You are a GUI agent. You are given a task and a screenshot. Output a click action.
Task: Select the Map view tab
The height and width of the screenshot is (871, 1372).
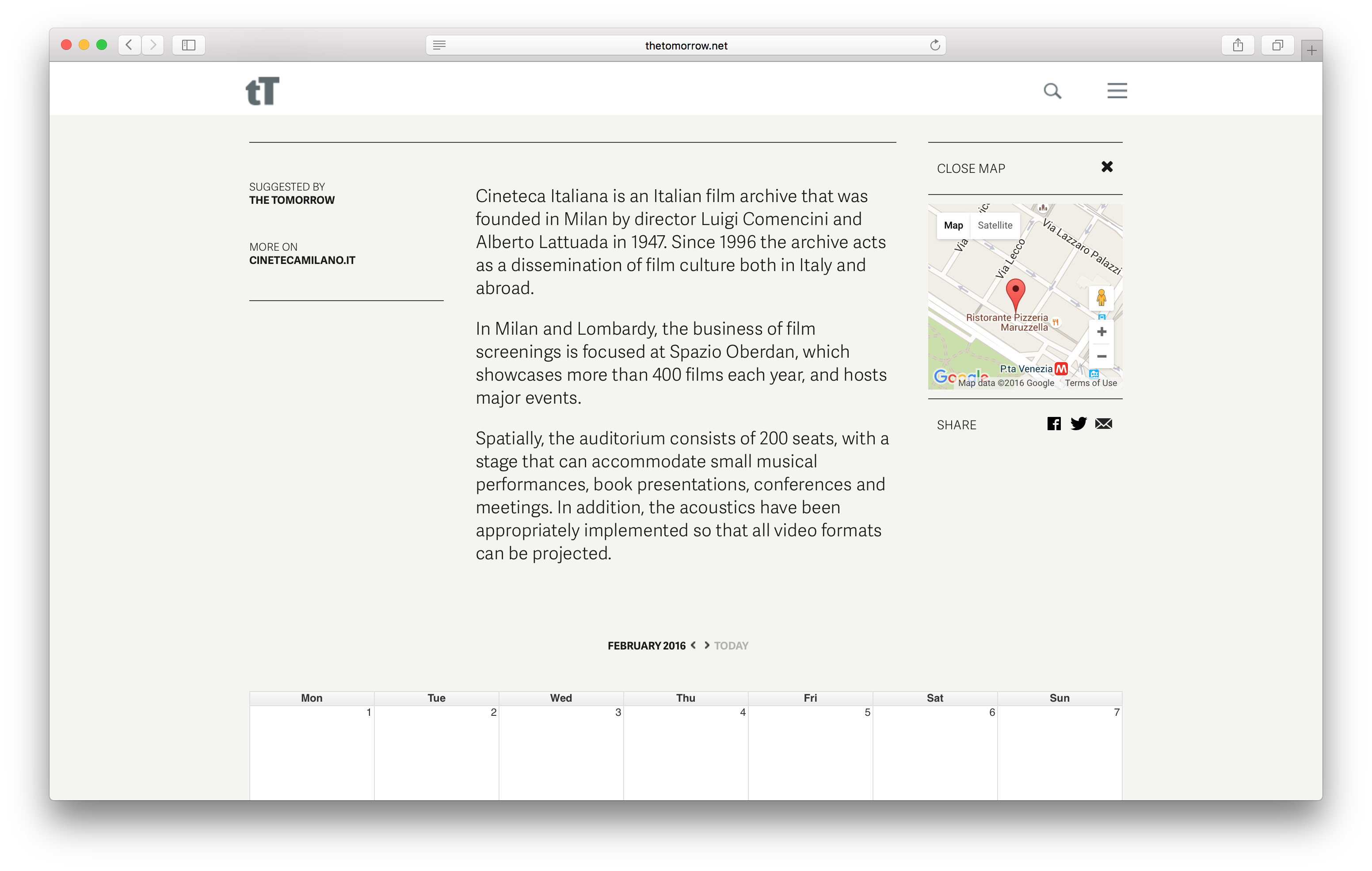(x=953, y=225)
